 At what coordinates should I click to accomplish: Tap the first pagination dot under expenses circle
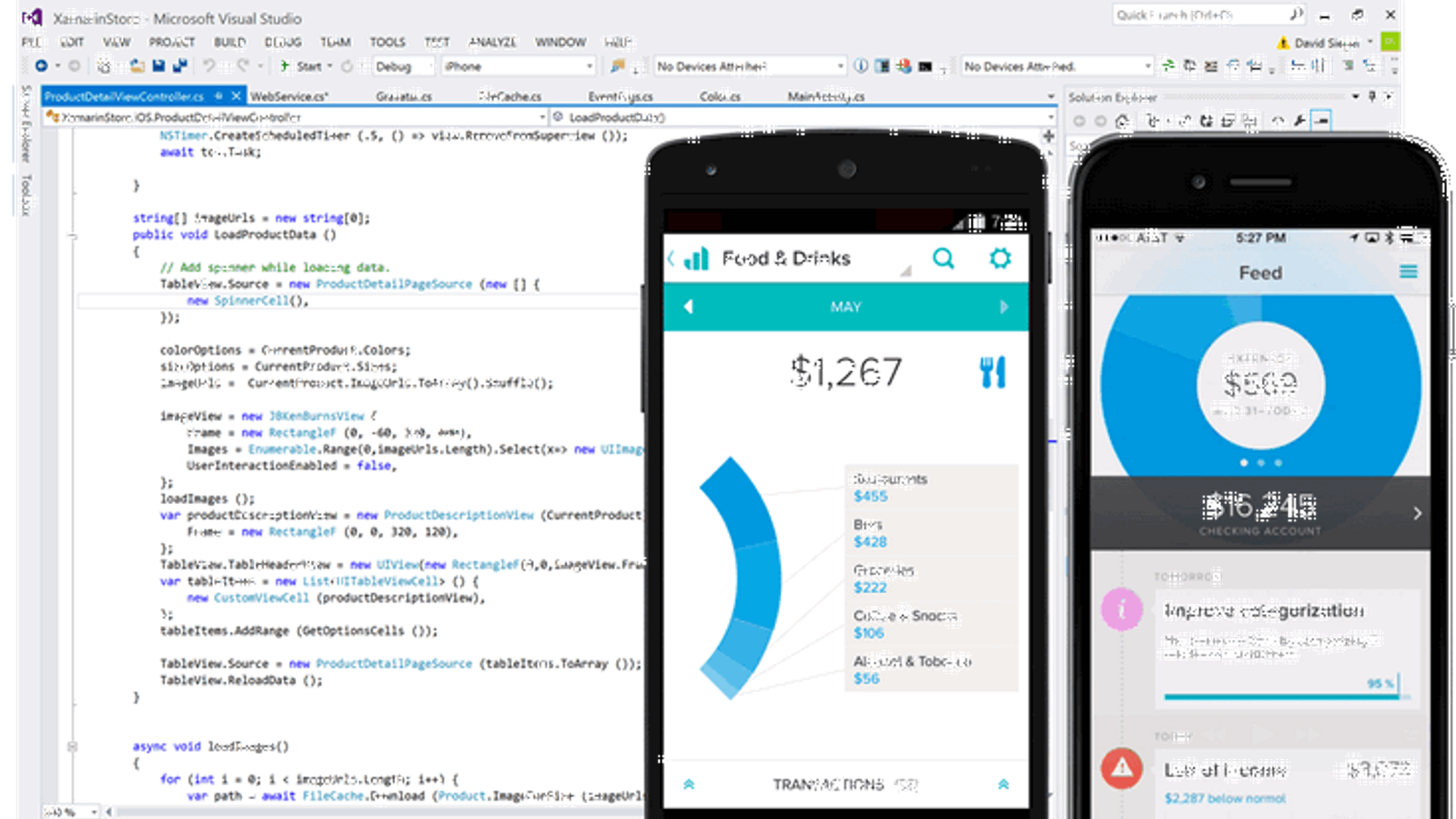coord(1244,462)
